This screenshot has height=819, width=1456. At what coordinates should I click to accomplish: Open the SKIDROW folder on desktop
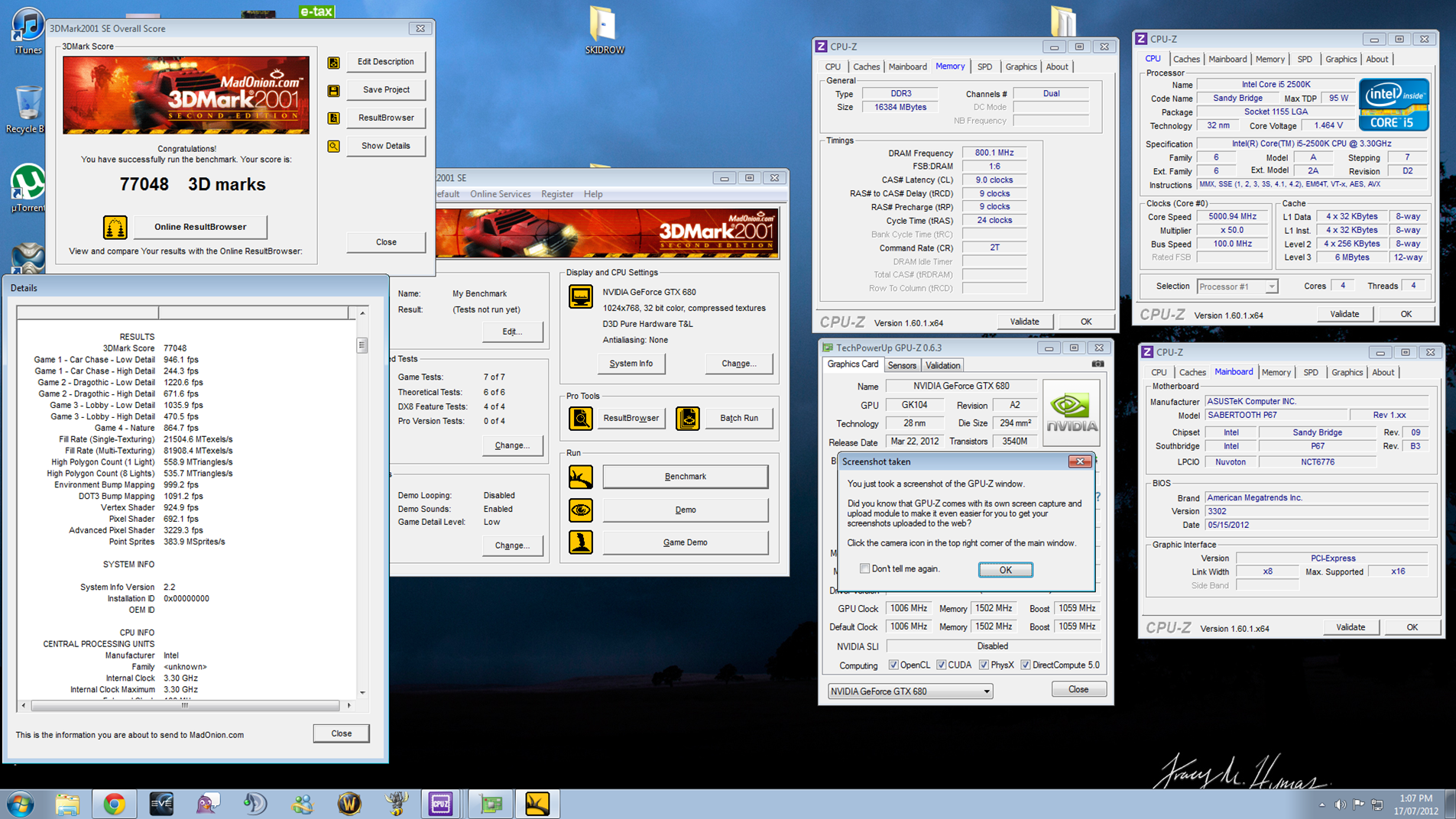[605, 31]
